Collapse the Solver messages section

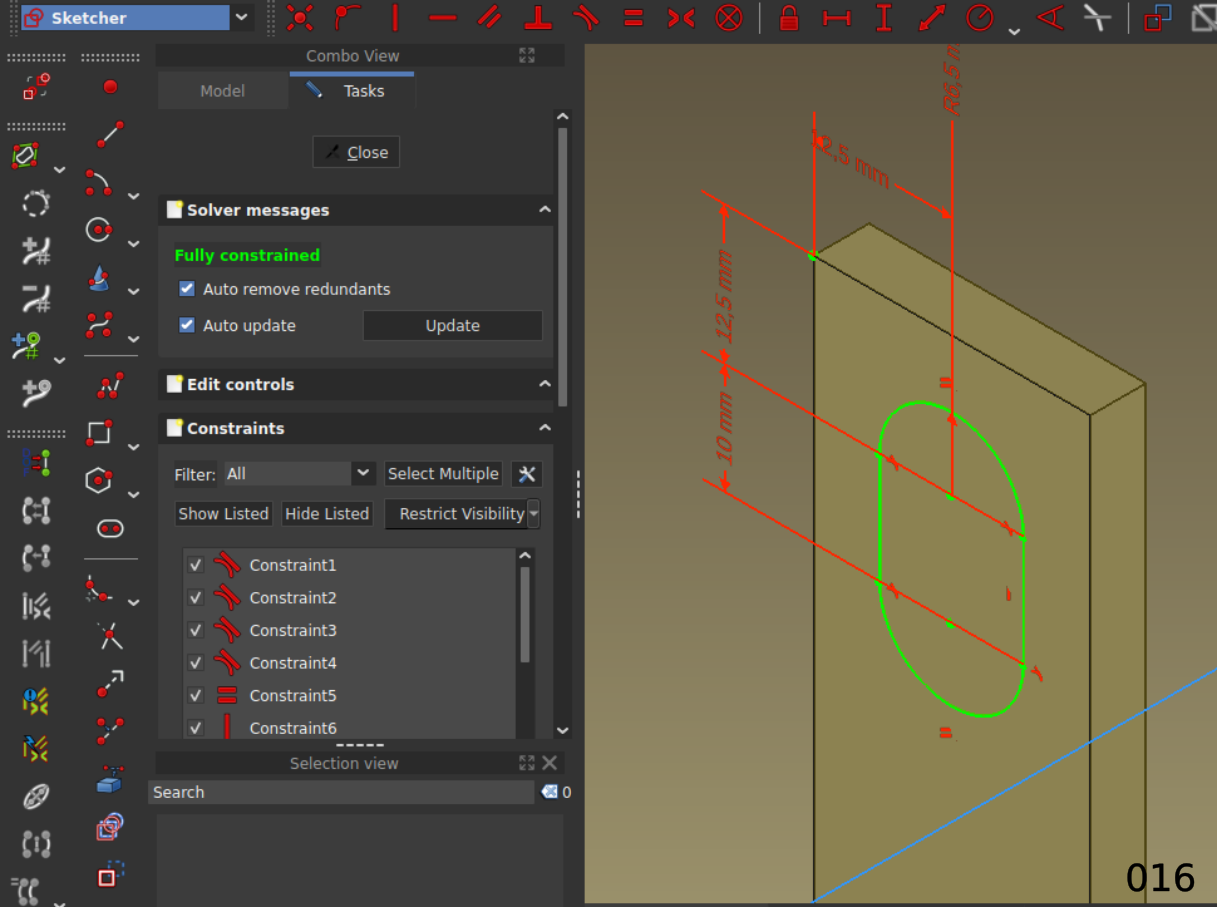(544, 210)
